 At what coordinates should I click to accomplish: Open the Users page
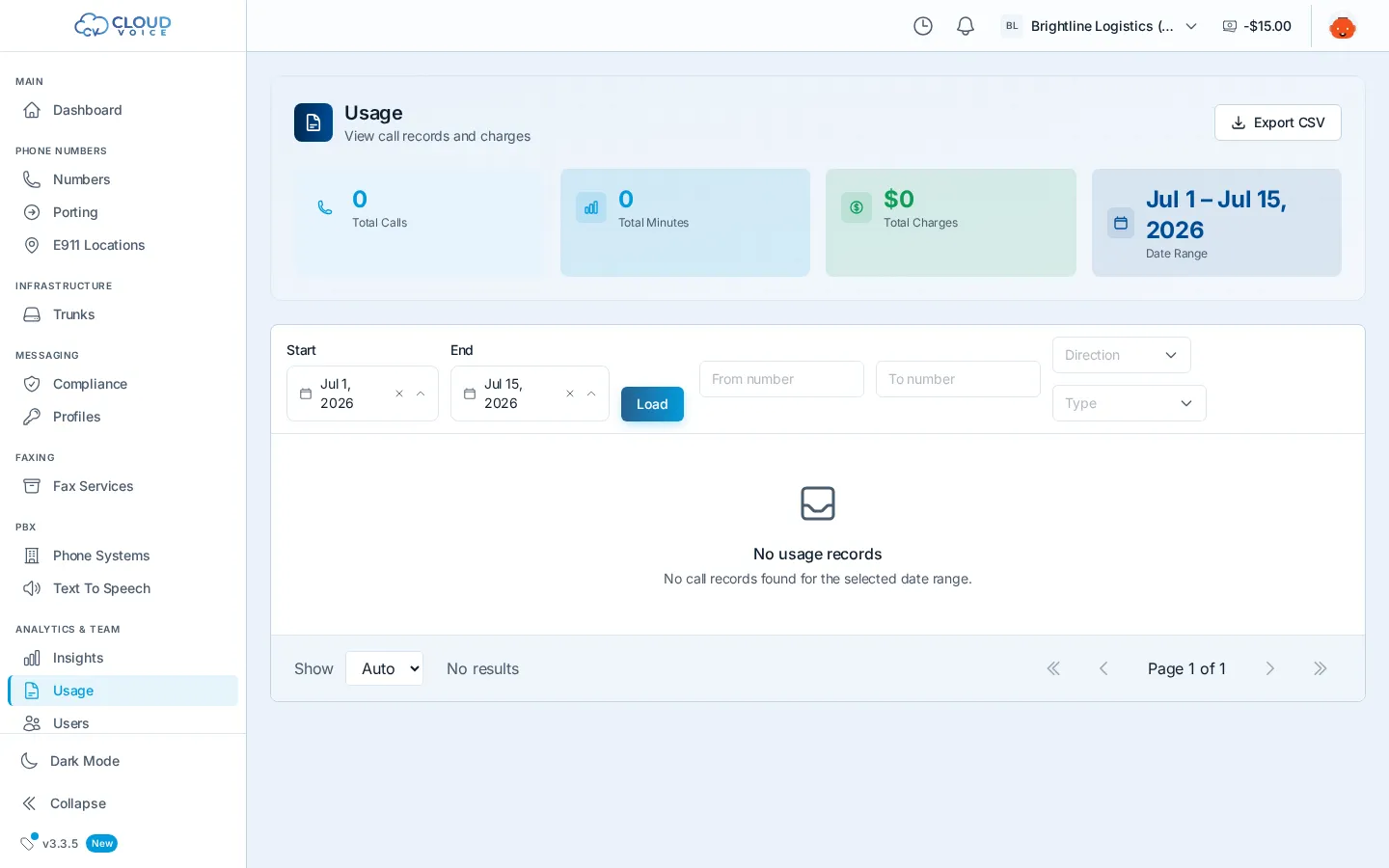coord(123,723)
